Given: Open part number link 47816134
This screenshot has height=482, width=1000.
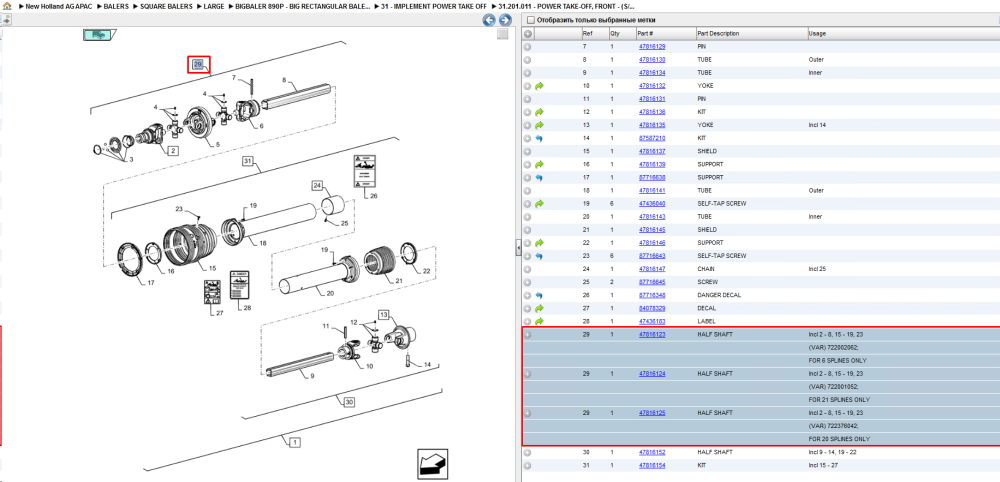Looking at the screenshot, I should pyautogui.click(x=652, y=73).
